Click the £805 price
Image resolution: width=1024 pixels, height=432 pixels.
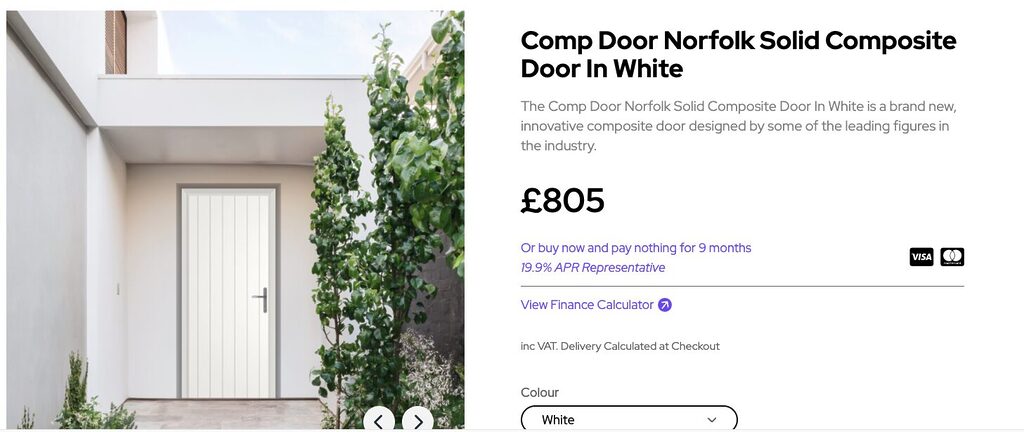click(563, 201)
